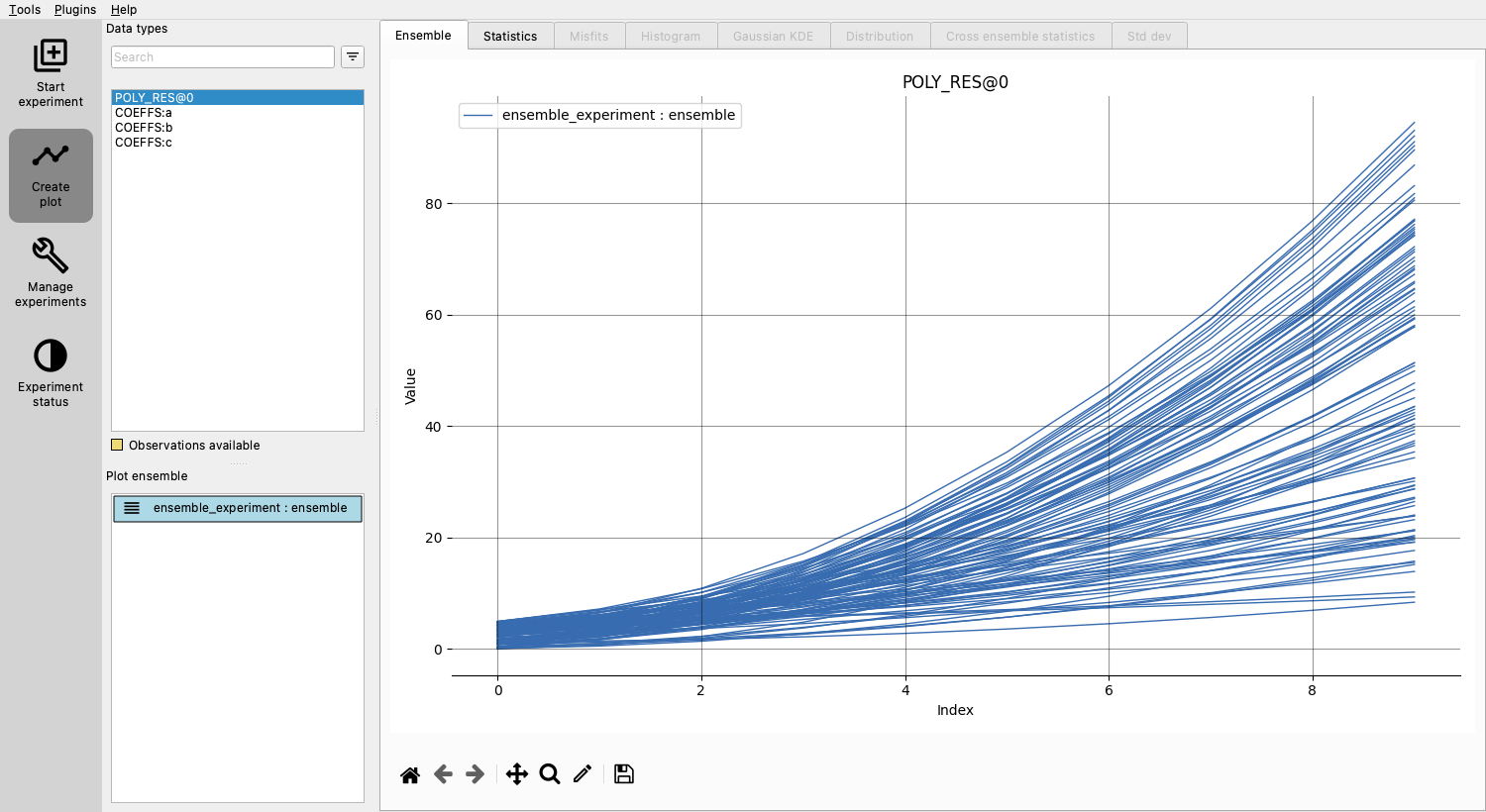Click the Index axis label
The image size is (1486, 812).
(955, 710)
